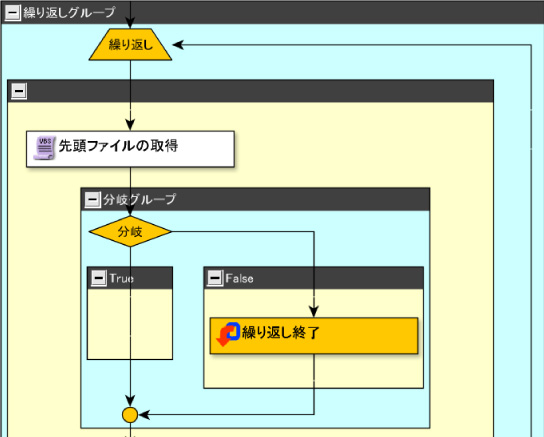Collapse the 分岐グループ group
Viewport: 544px width, 437px height.
tap(93, 199)
